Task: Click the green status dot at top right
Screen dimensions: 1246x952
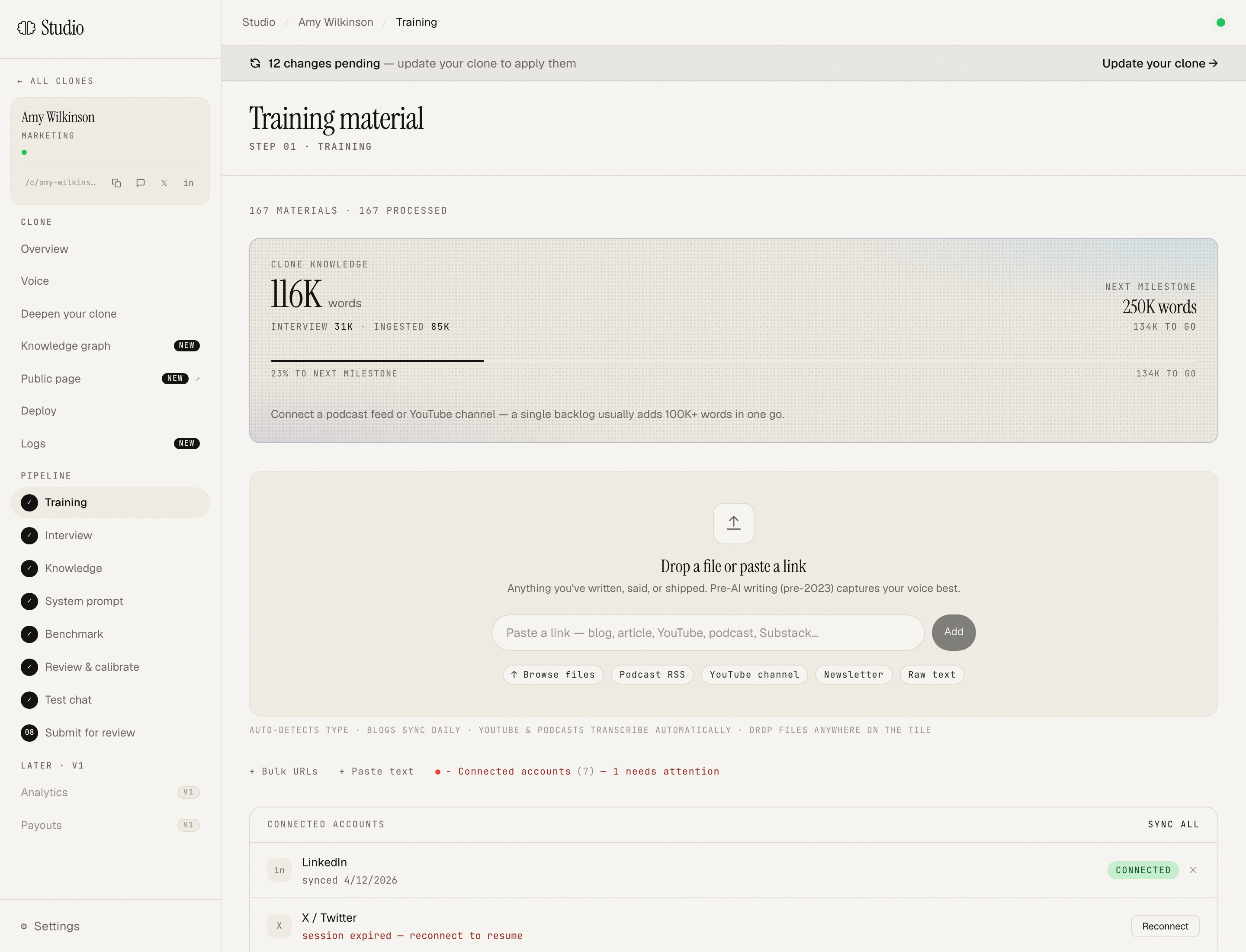Action: pos(1220,23)
